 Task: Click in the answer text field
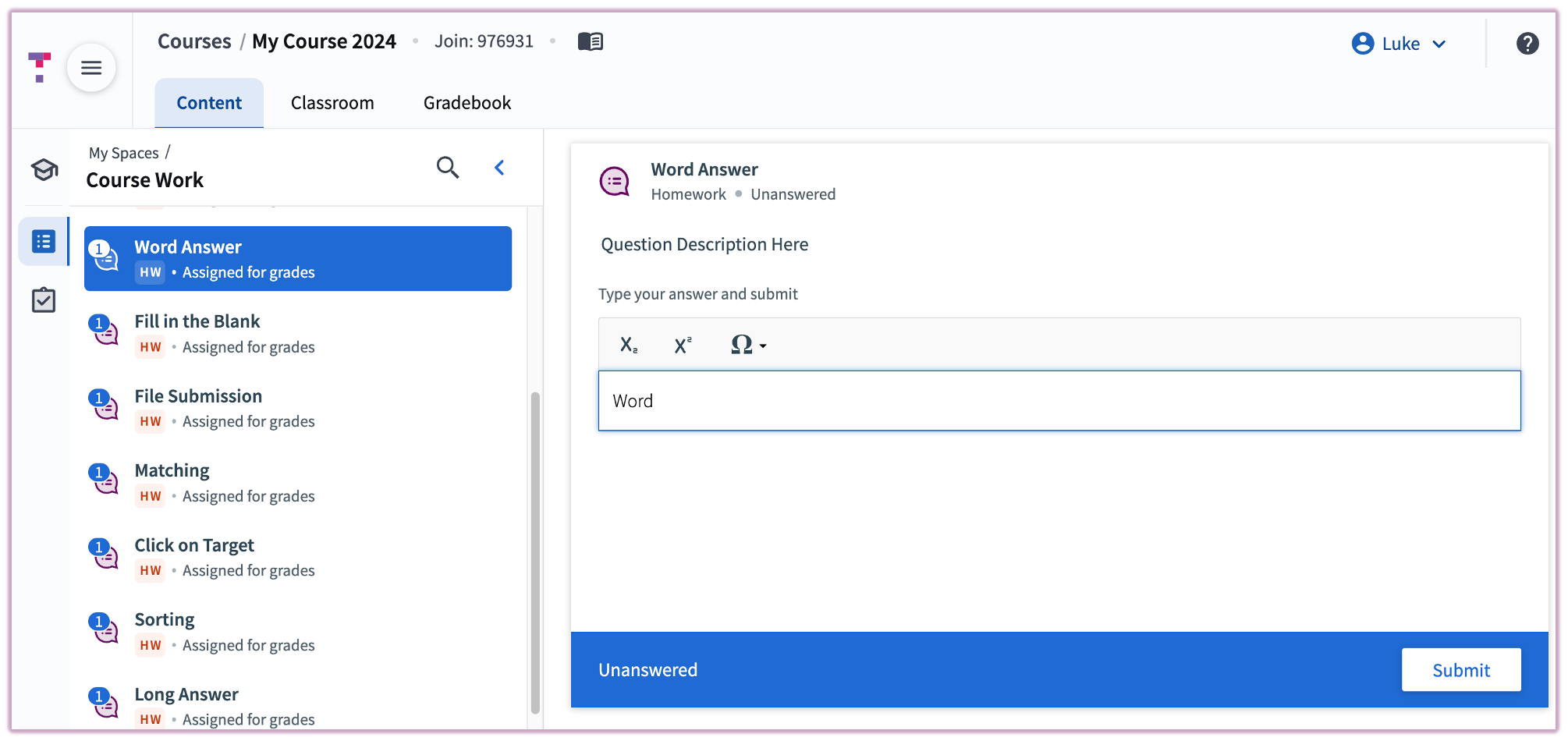tap(1059, 401)
